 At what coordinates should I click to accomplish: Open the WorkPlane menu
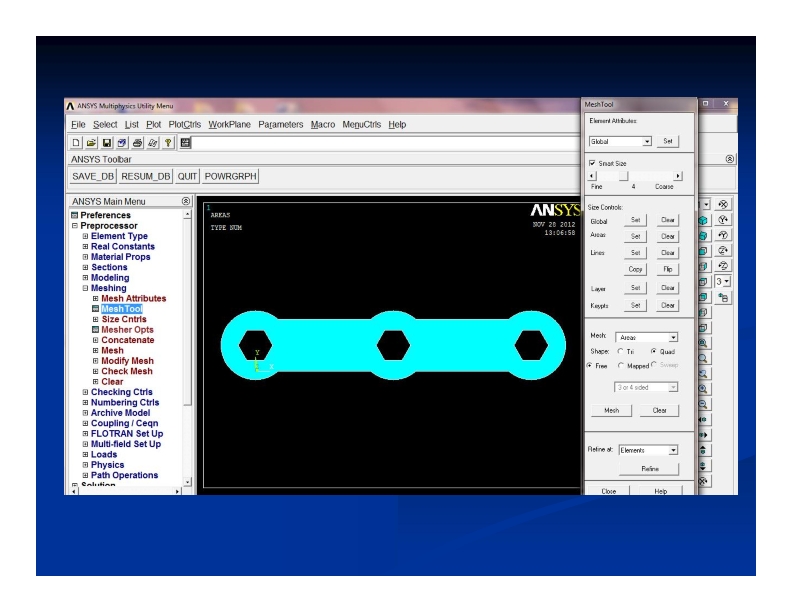[x=229, y=125]
